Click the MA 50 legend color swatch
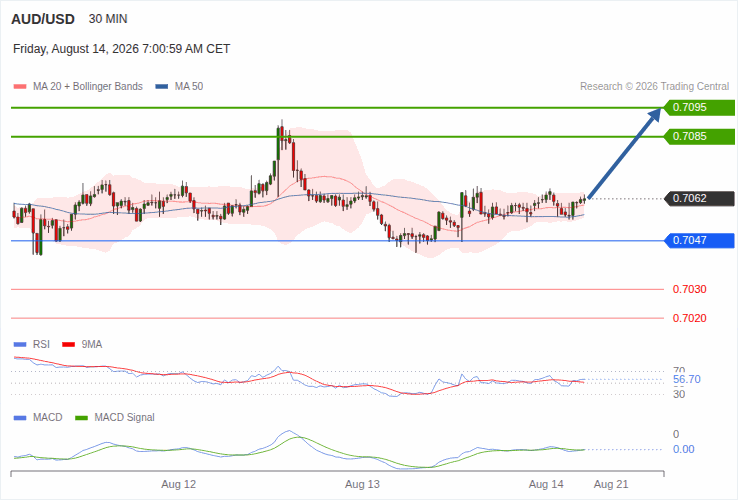Image resolution: width=738 pixels, height=500 pixels. [x=162, y=87]
